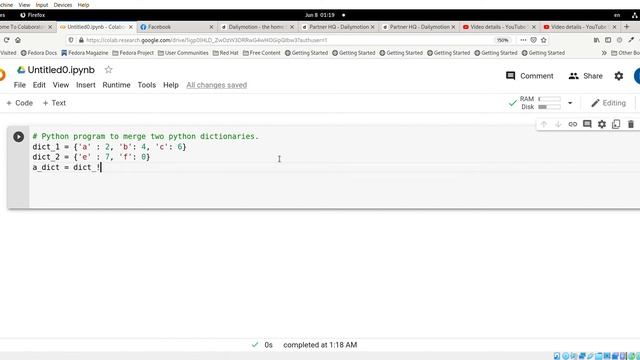Bookmark this page star icon
Screen dimensions: 640x360
tap(544, 40)
